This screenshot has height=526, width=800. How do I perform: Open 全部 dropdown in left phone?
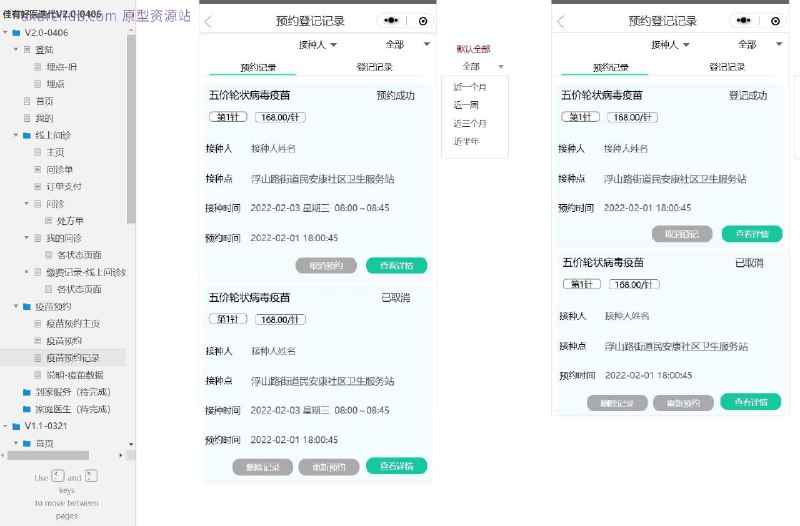[x=407, y=44]
